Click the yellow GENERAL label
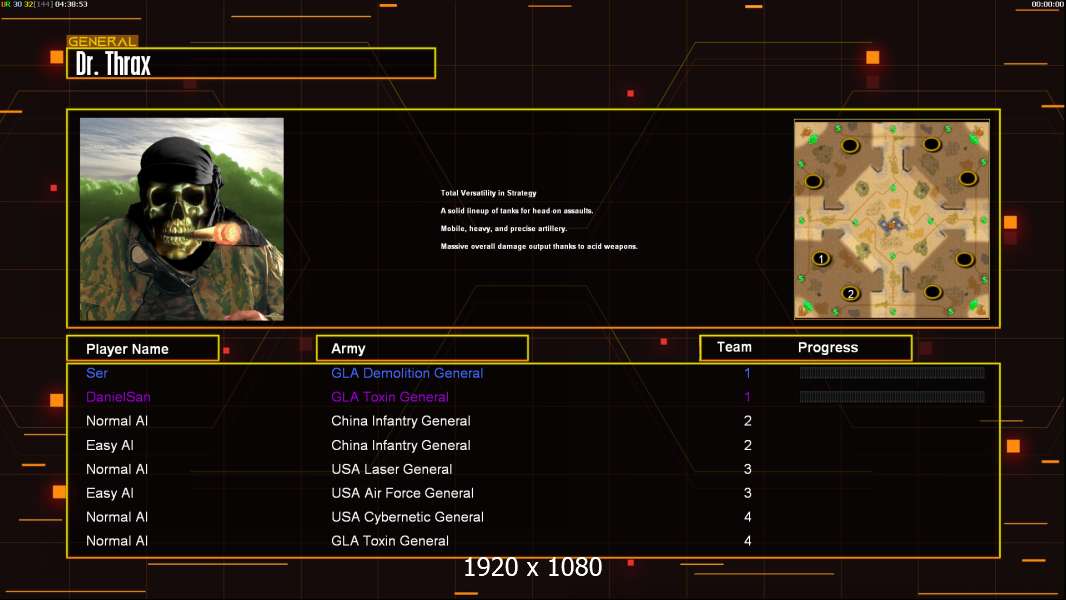The height and width of the screenshot is (600, 1066). 102,42
